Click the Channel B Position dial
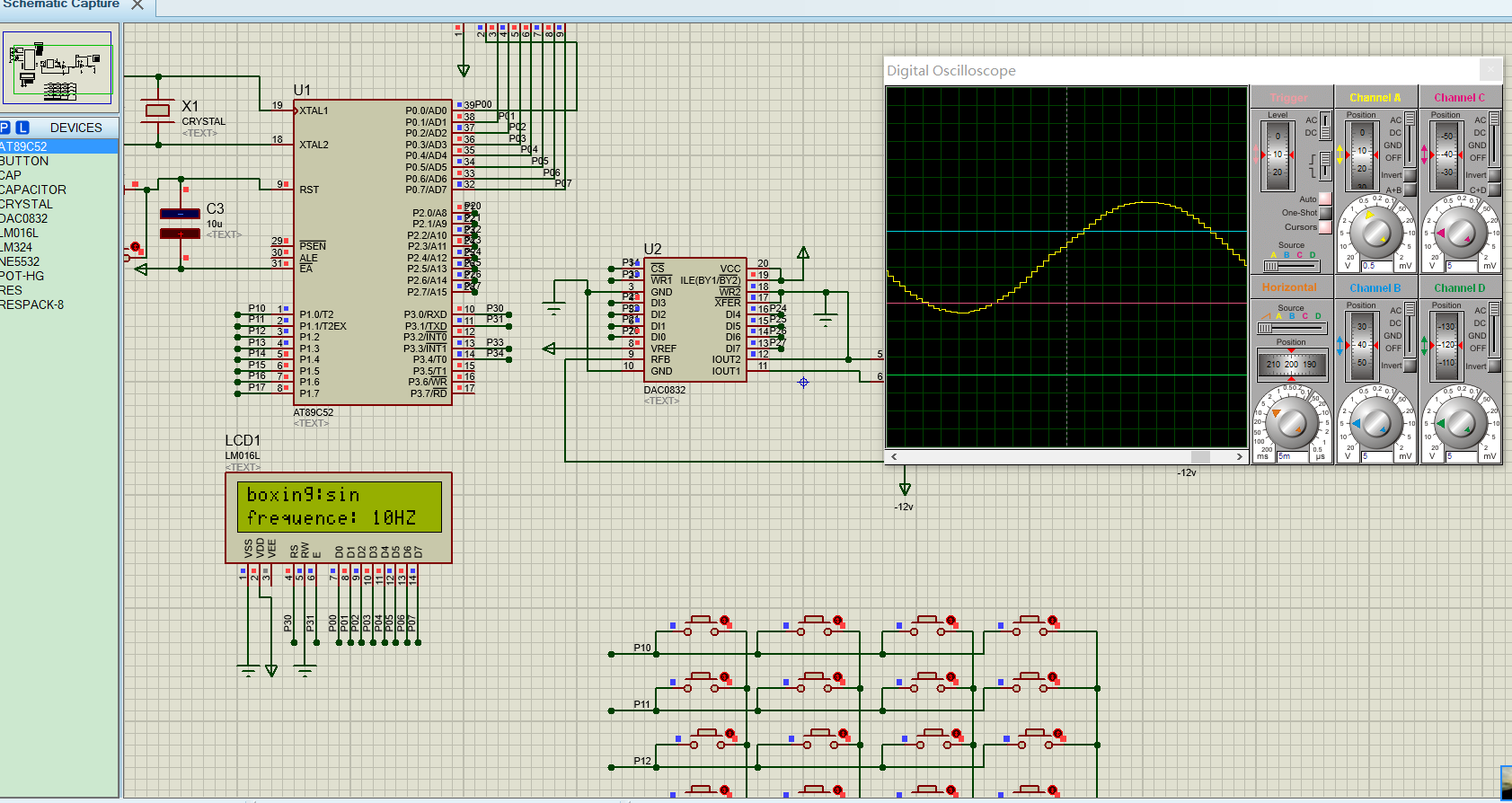 (x=1361, y=346)
